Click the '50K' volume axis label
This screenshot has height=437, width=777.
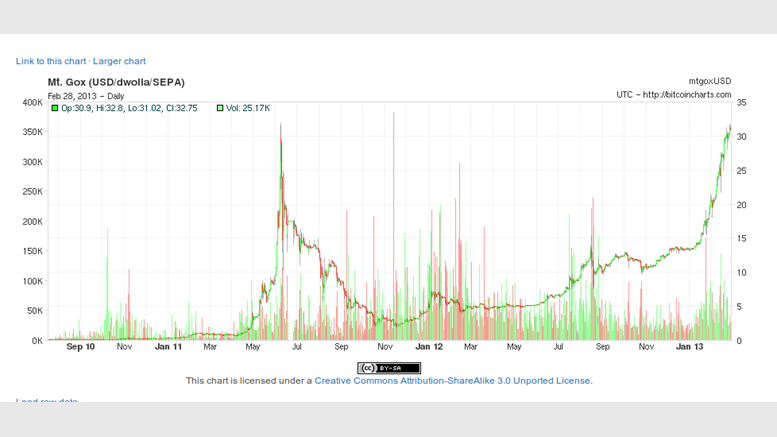pos(35,311)
